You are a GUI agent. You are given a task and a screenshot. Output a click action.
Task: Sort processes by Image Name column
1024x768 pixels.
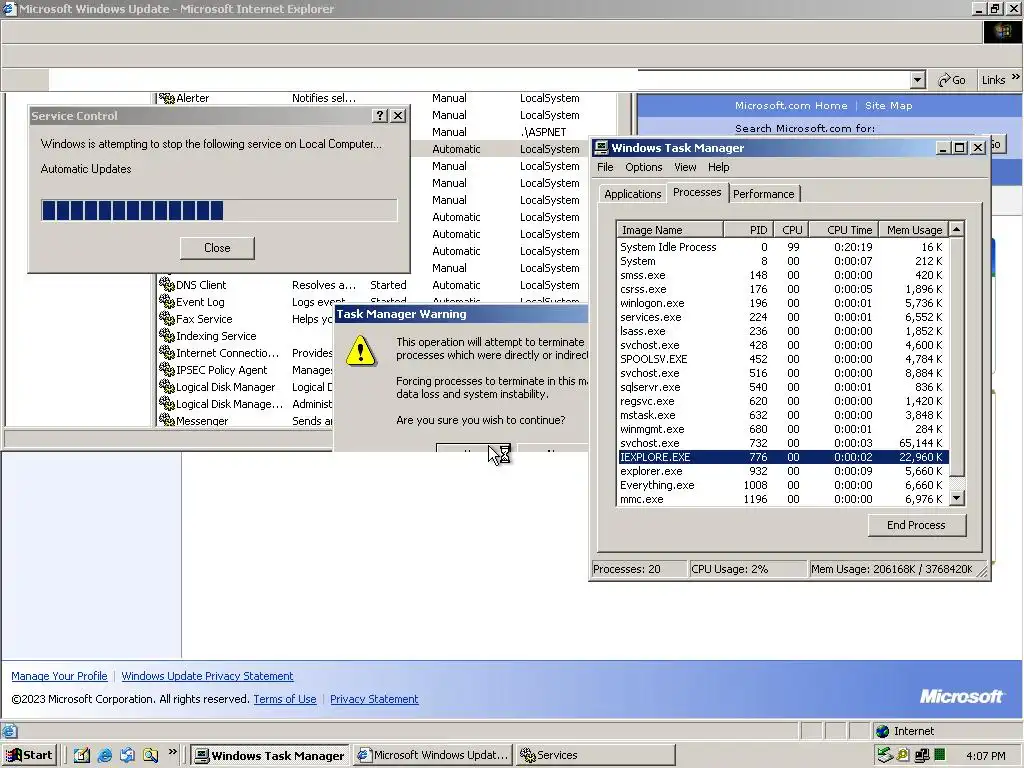click(669, 230)
